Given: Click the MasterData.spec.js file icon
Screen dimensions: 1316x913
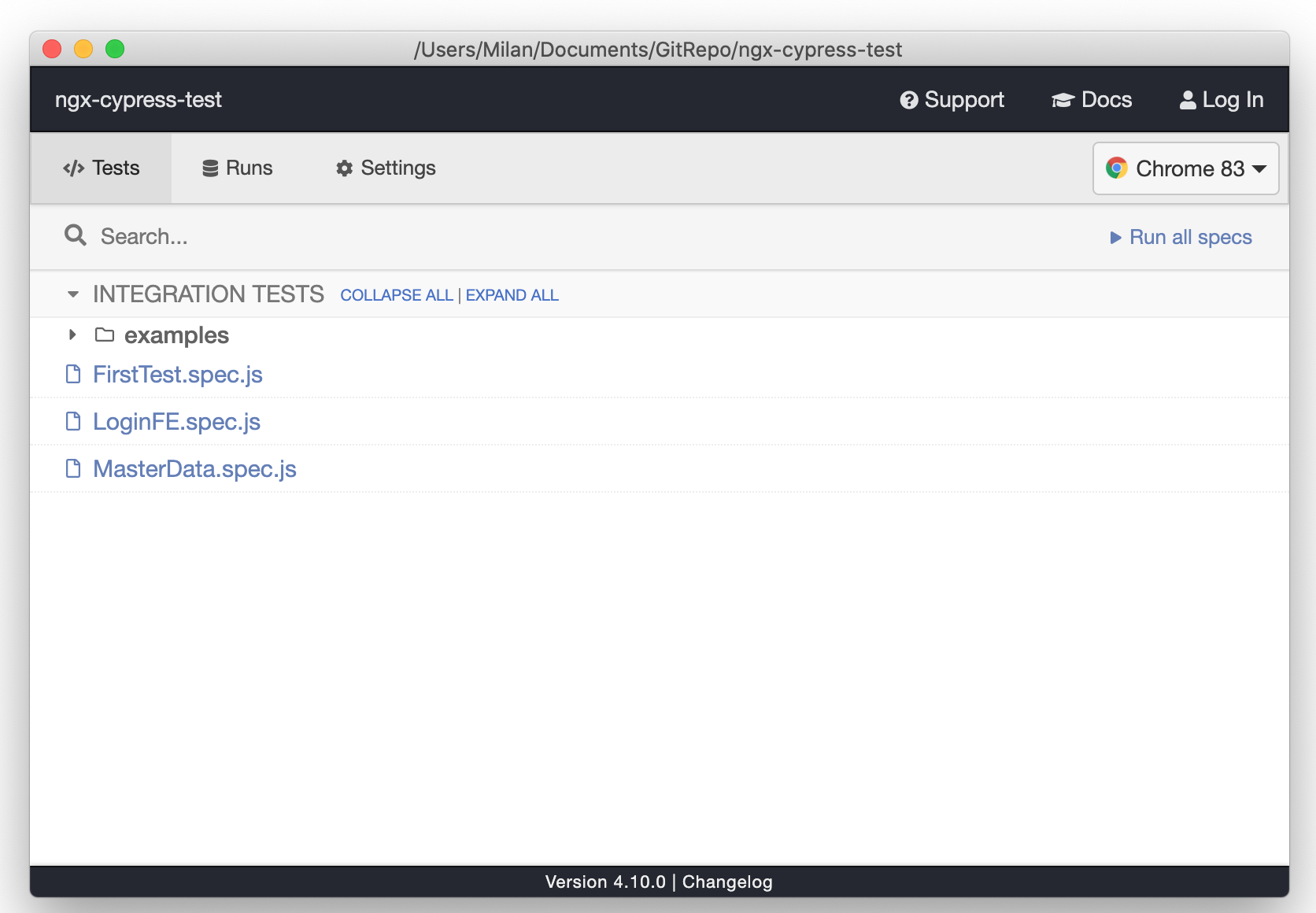Looking at the screenshot, I should click(73, 468).
